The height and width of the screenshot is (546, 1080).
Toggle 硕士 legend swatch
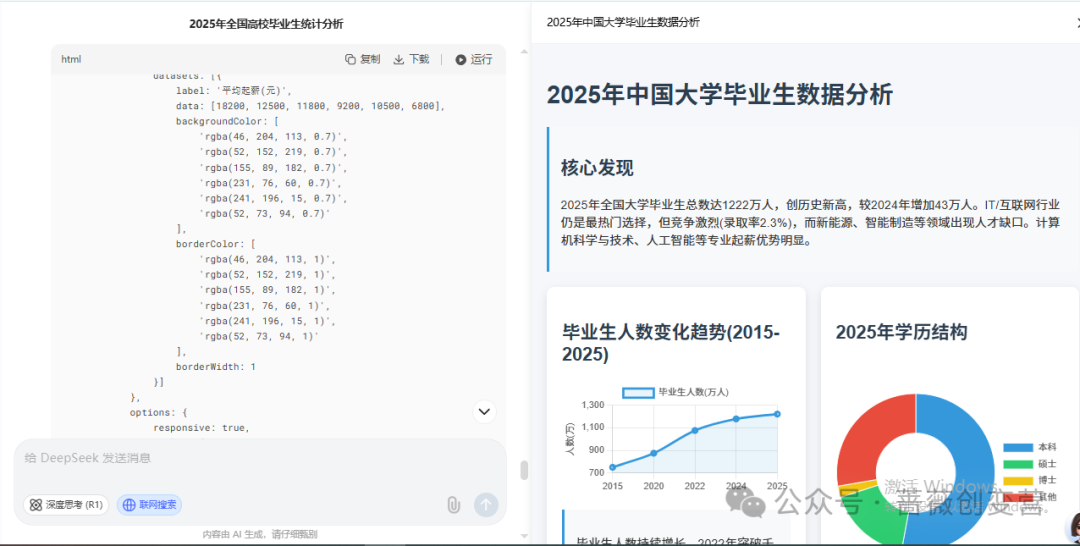[1018, 464]
